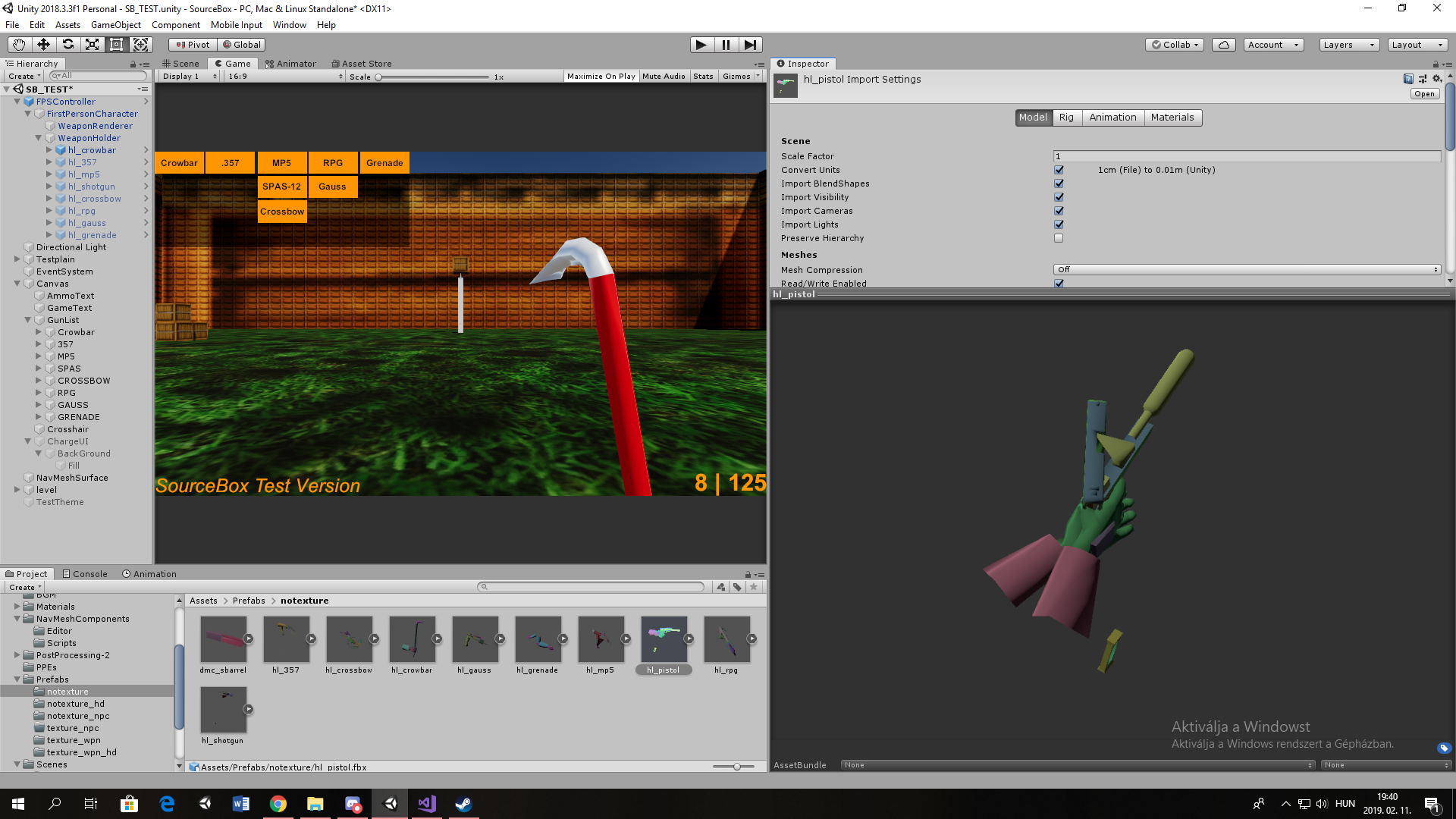Open the Component menu

176,25
